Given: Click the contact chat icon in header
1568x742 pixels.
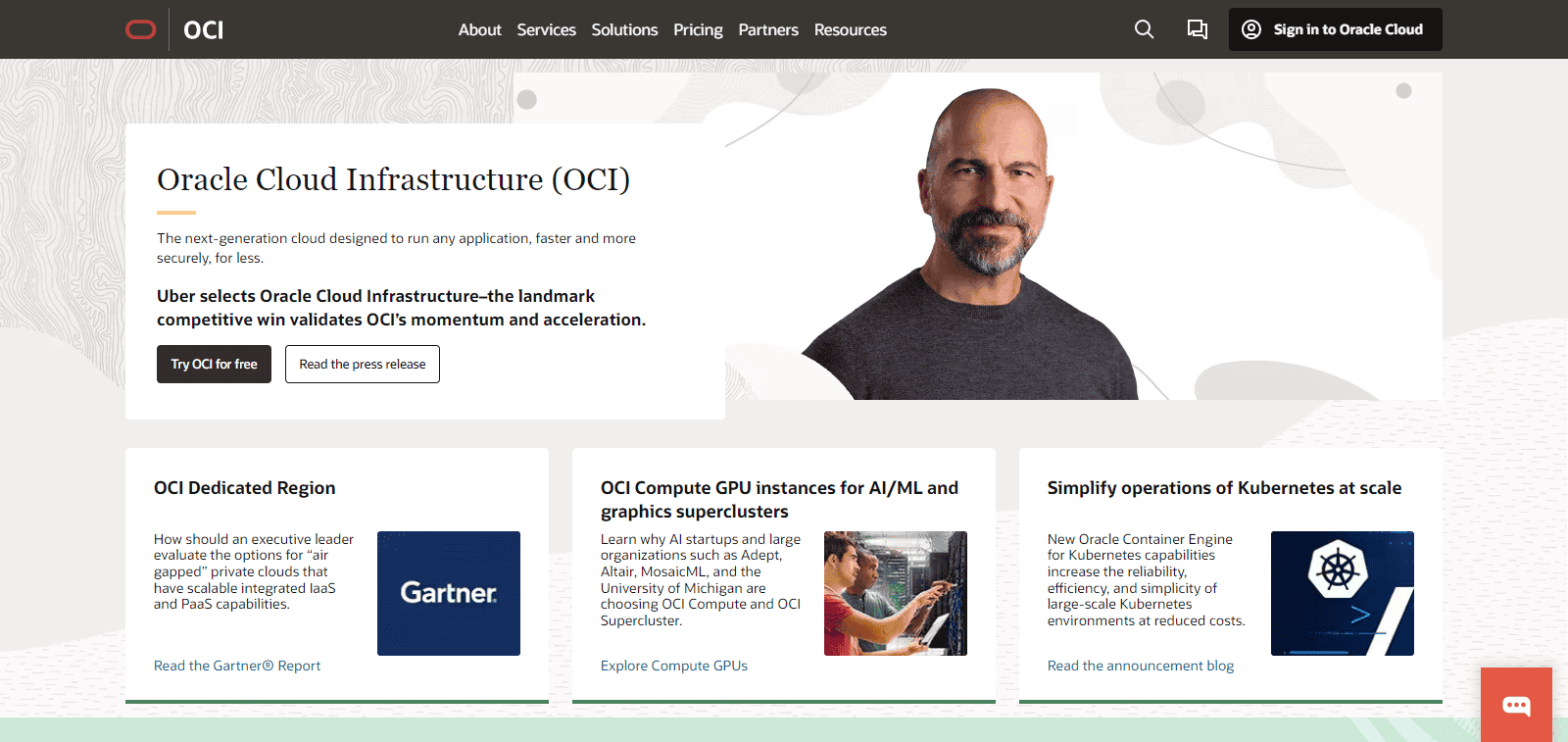Looking at the screenshot, I should [x=1197, y=29].
